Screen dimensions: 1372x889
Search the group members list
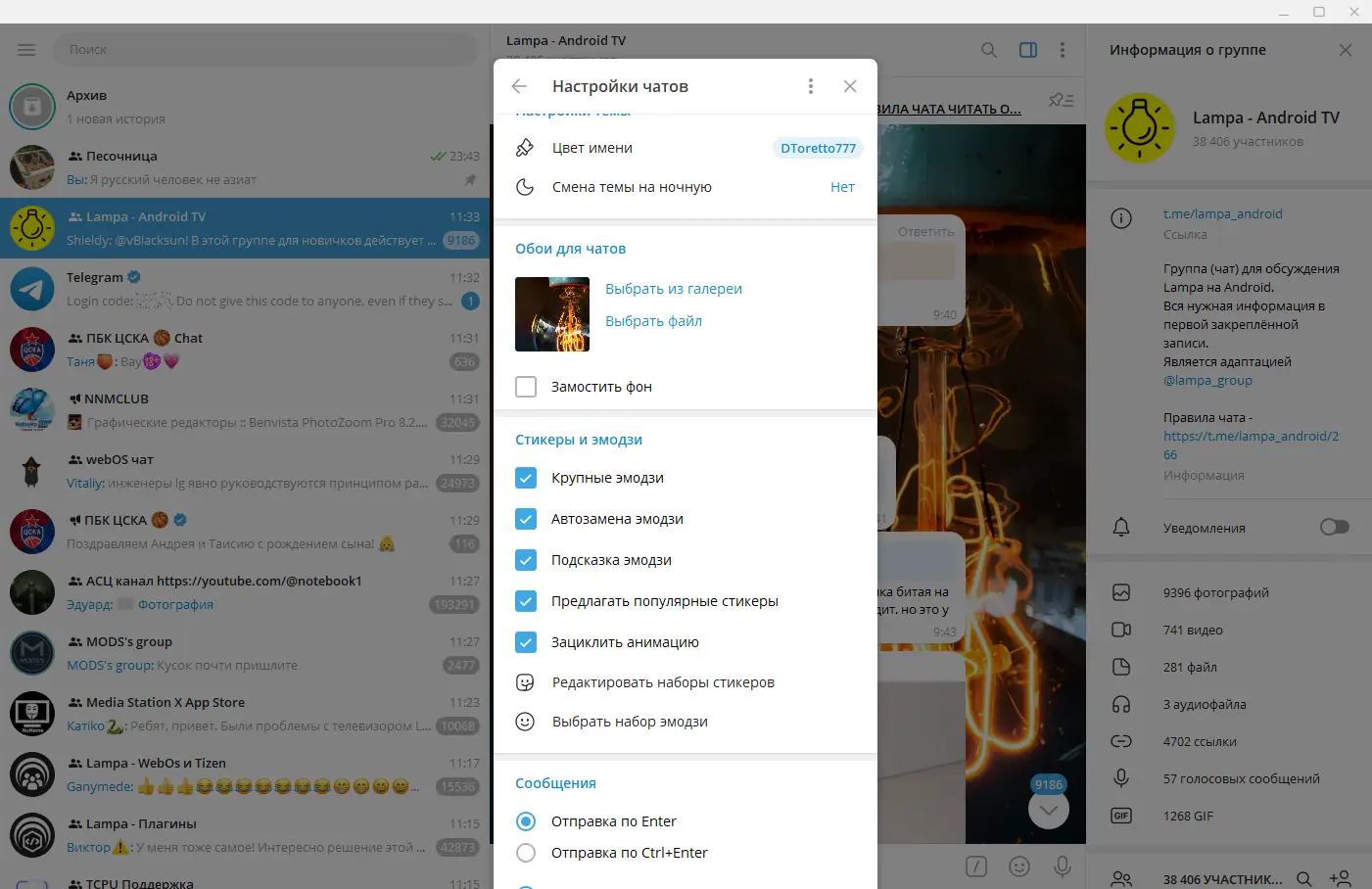click(x=1304, y=879)
